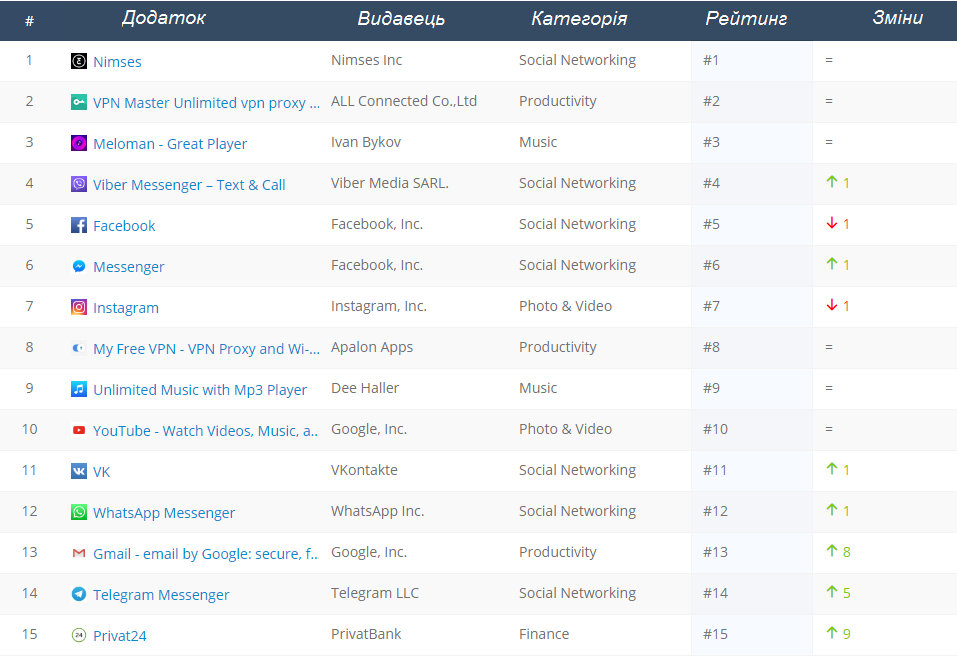Sort by the Видавець column header

coord(401,19)
